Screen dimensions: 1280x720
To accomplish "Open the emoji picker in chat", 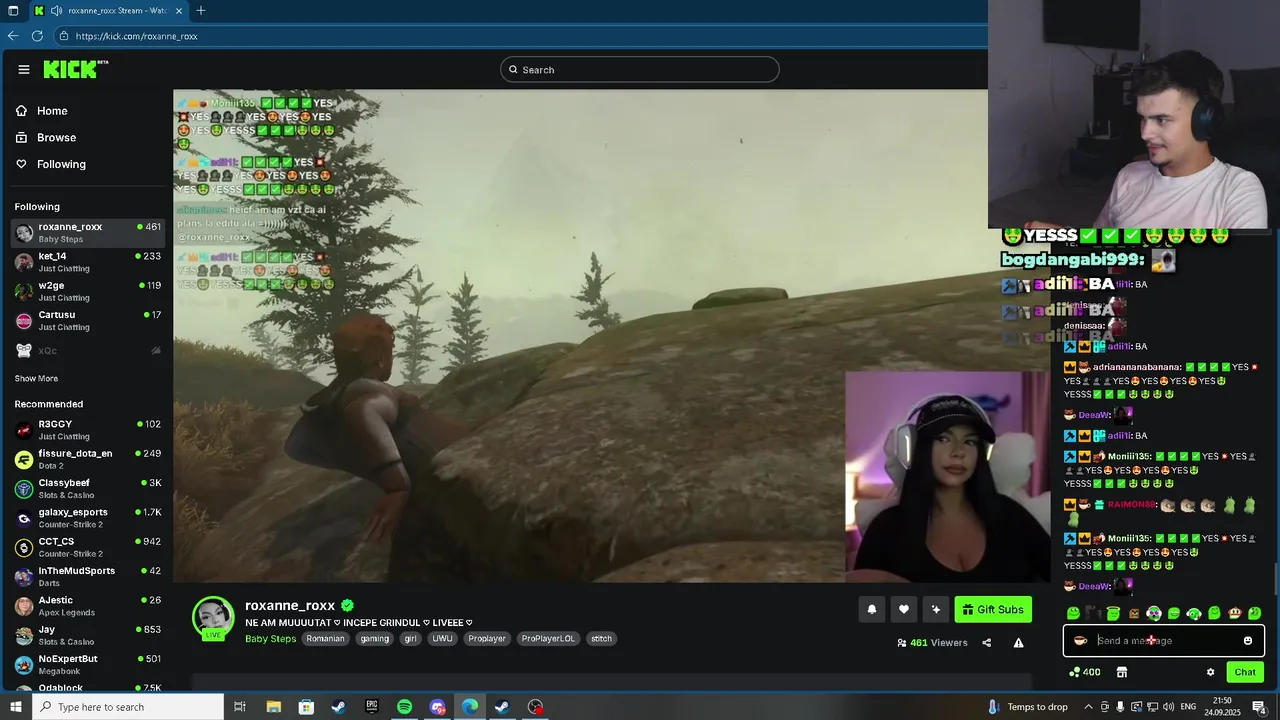I will pyautogui.click(x=1248, y=641).
